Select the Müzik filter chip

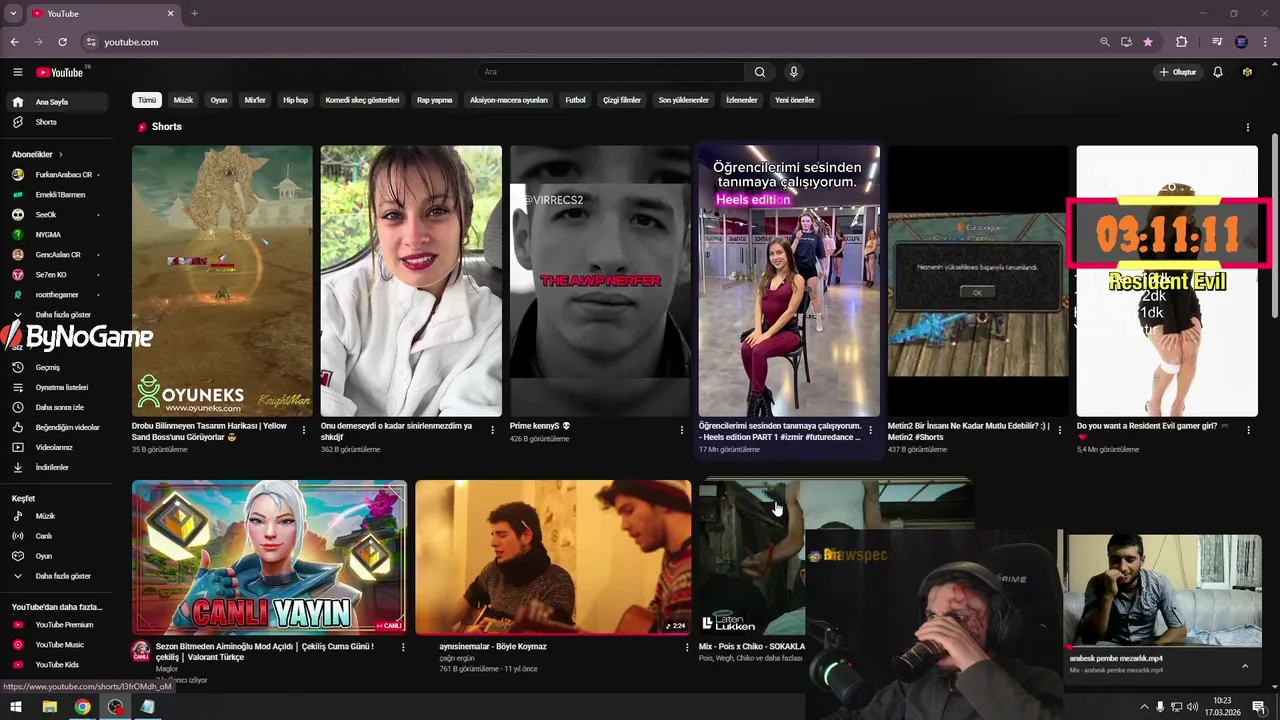[183, 100]
